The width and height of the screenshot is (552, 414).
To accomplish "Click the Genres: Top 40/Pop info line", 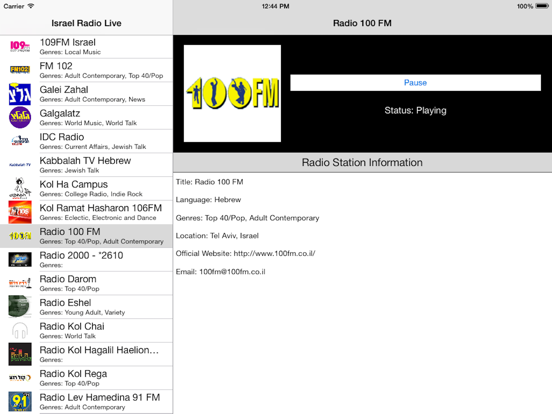I will tap(247, 218).
